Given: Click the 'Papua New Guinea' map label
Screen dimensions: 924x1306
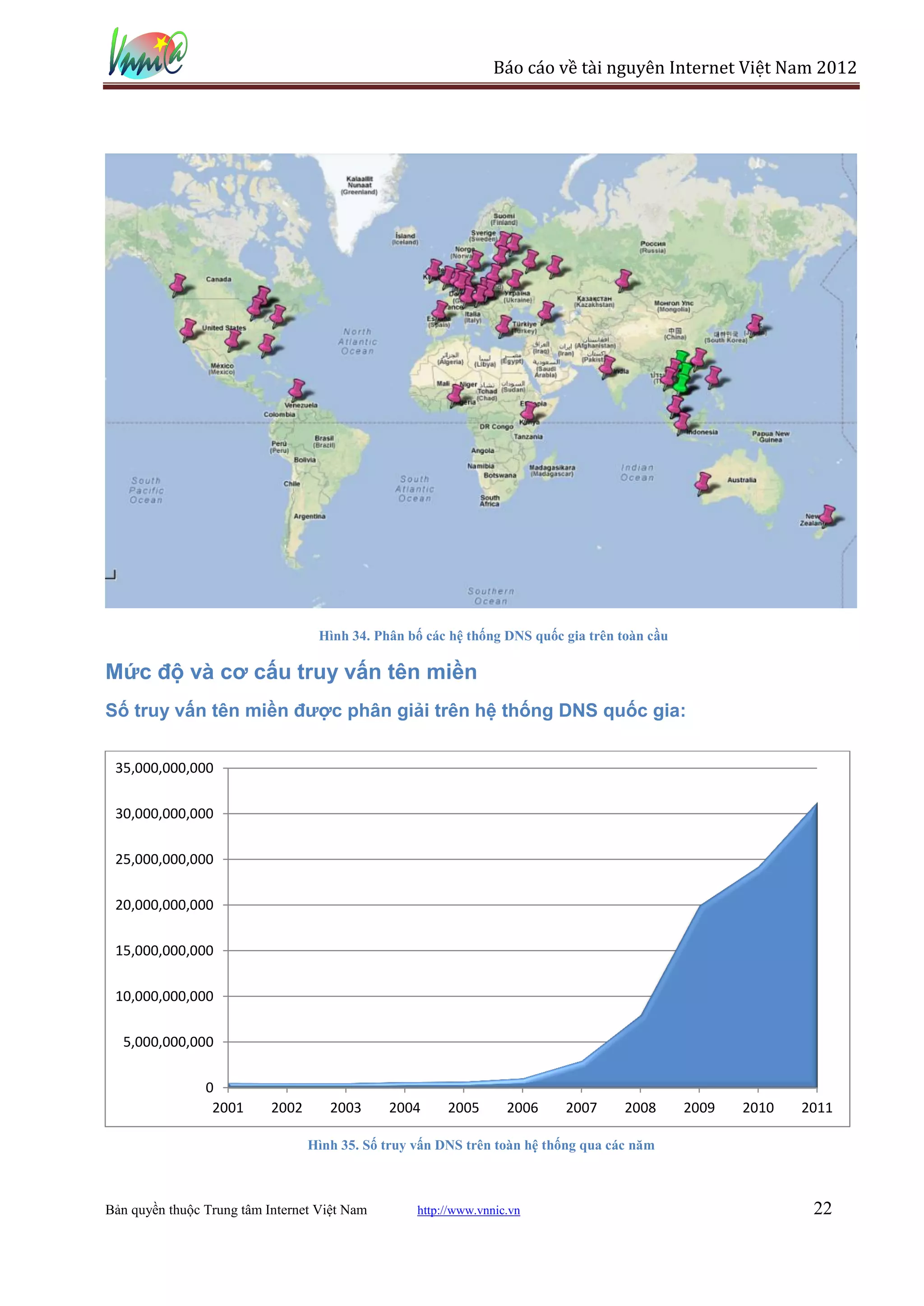Looking at the screenshot, I should [x=771, y=436].
